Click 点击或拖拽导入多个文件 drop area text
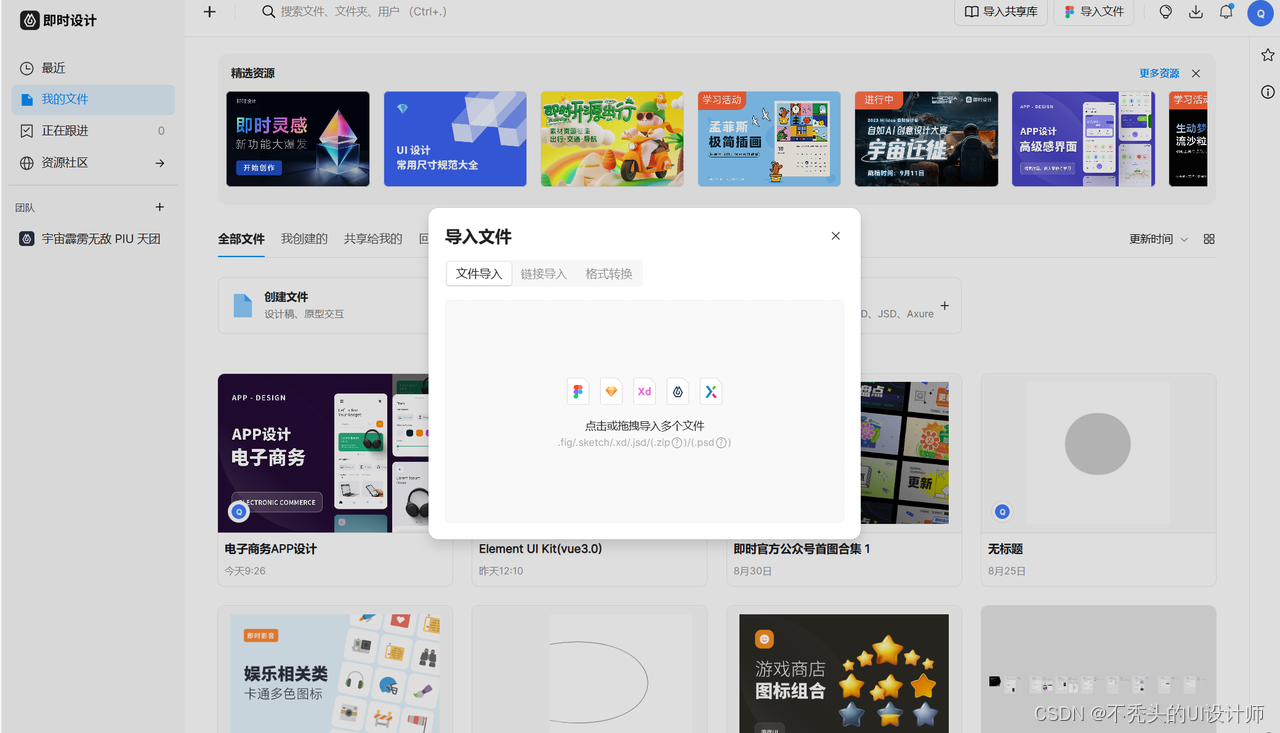This screenshot has height=733, width=1280. click(645, 426)
